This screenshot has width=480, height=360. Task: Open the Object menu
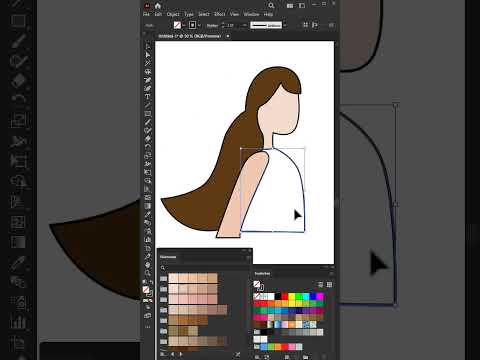pos(173,14)
